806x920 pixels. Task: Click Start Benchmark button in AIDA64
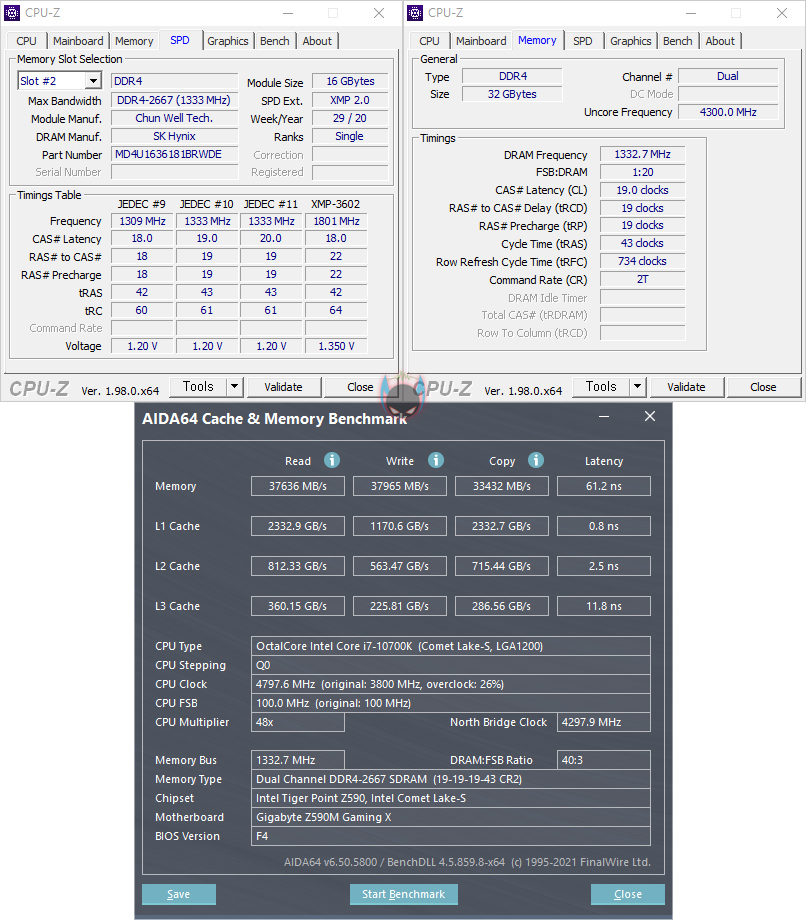coord(404,894)
